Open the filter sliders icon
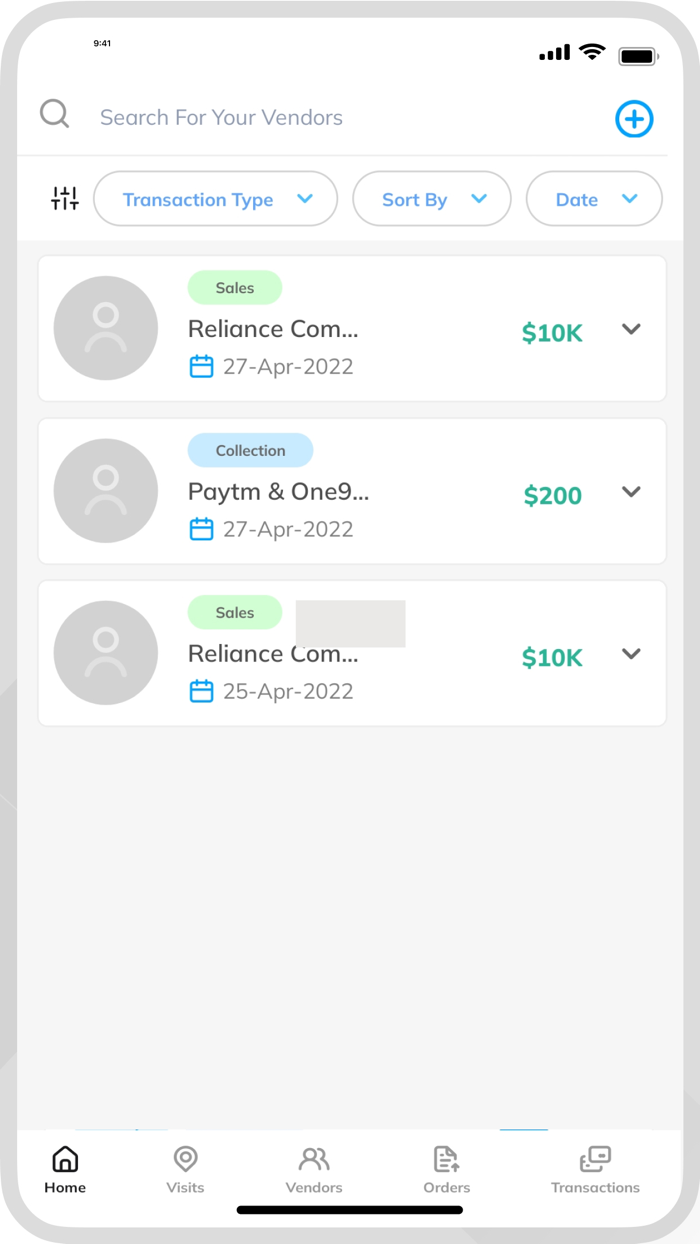Image resolution: width=700 pixels, height=1244 pixels. (x=65, y=199)
